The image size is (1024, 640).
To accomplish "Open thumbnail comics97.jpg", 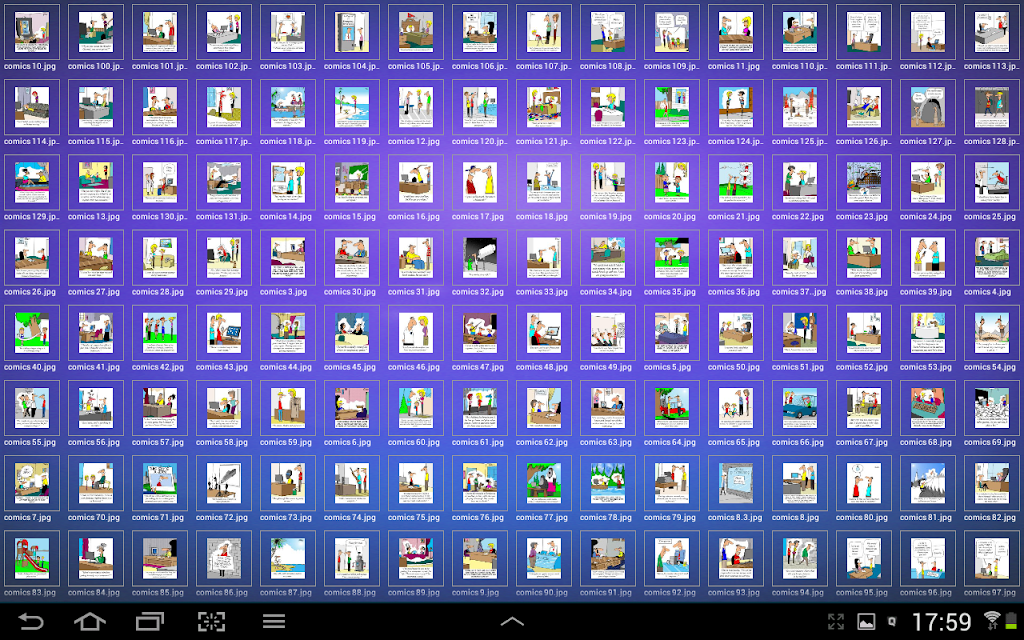I will (x=991, y=558).
